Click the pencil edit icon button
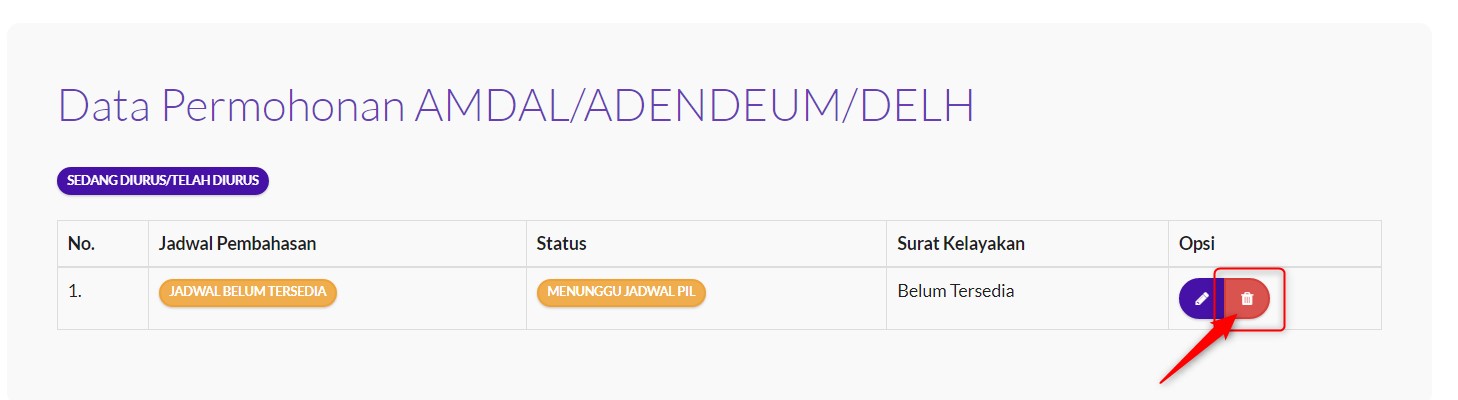The image size is (1458, 400). tap(1201, 299)
